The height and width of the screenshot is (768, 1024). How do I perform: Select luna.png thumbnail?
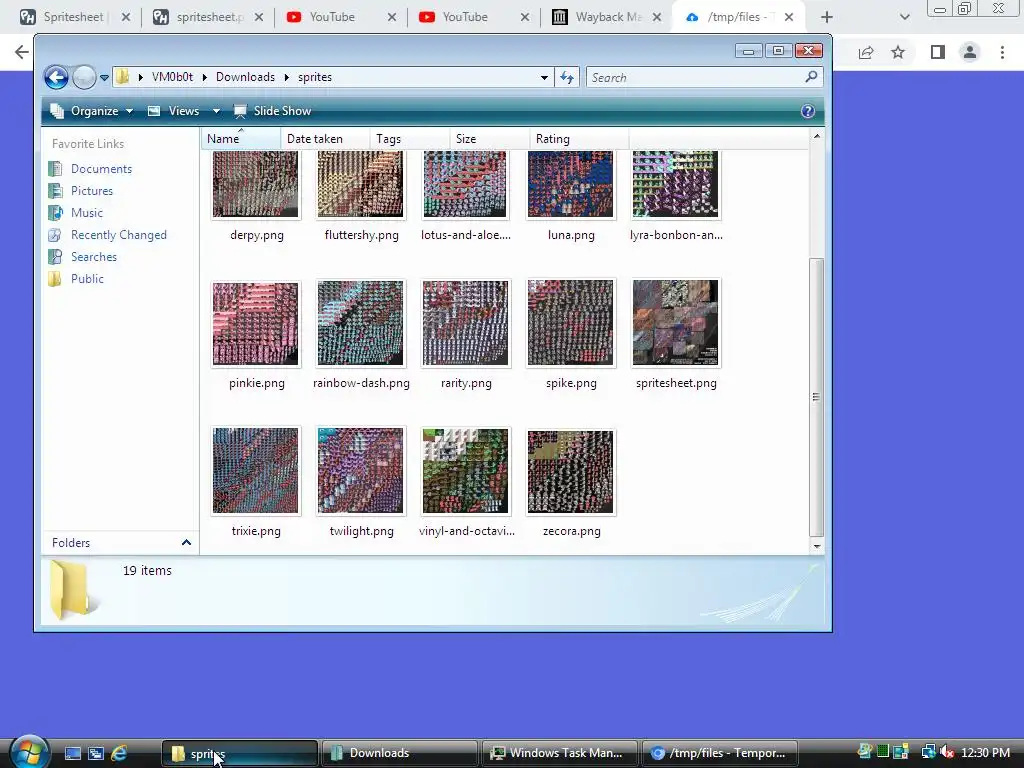click(x=571, y=184)
